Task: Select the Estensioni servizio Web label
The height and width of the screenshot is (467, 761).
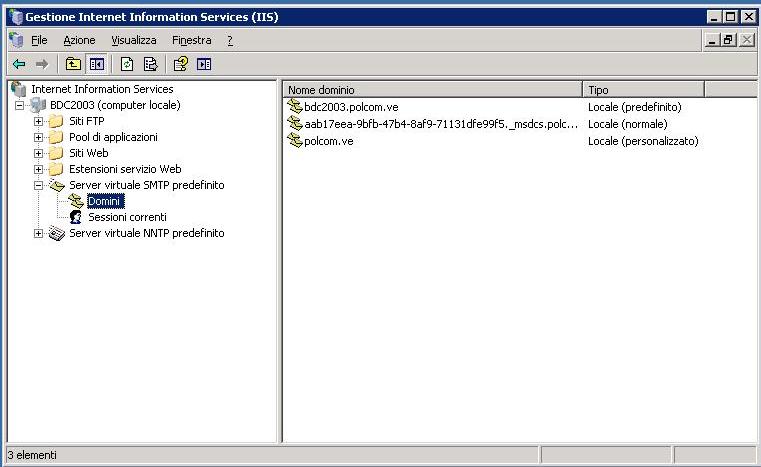Action: (x=125, y=169)
